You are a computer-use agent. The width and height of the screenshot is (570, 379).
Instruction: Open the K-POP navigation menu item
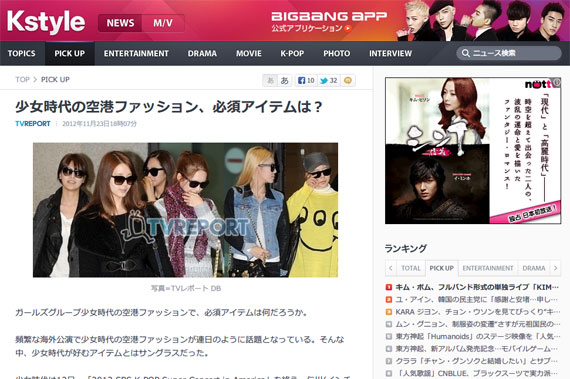[x=292, y=53]
